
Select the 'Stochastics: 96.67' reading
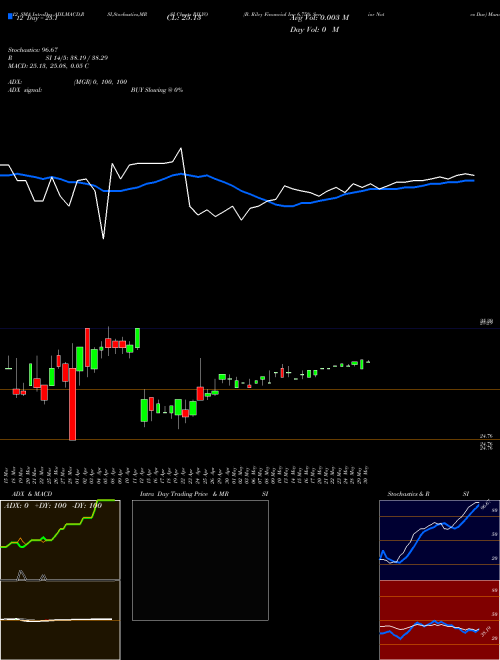[32, 50]
